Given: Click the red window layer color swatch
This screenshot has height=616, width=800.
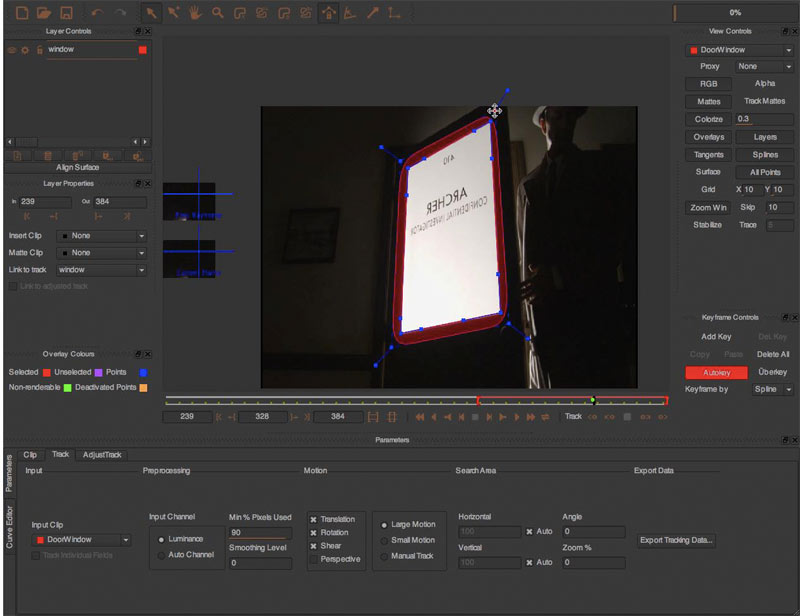Looking at the screenshot, I should pyautogui.click(x=142, y=50).
